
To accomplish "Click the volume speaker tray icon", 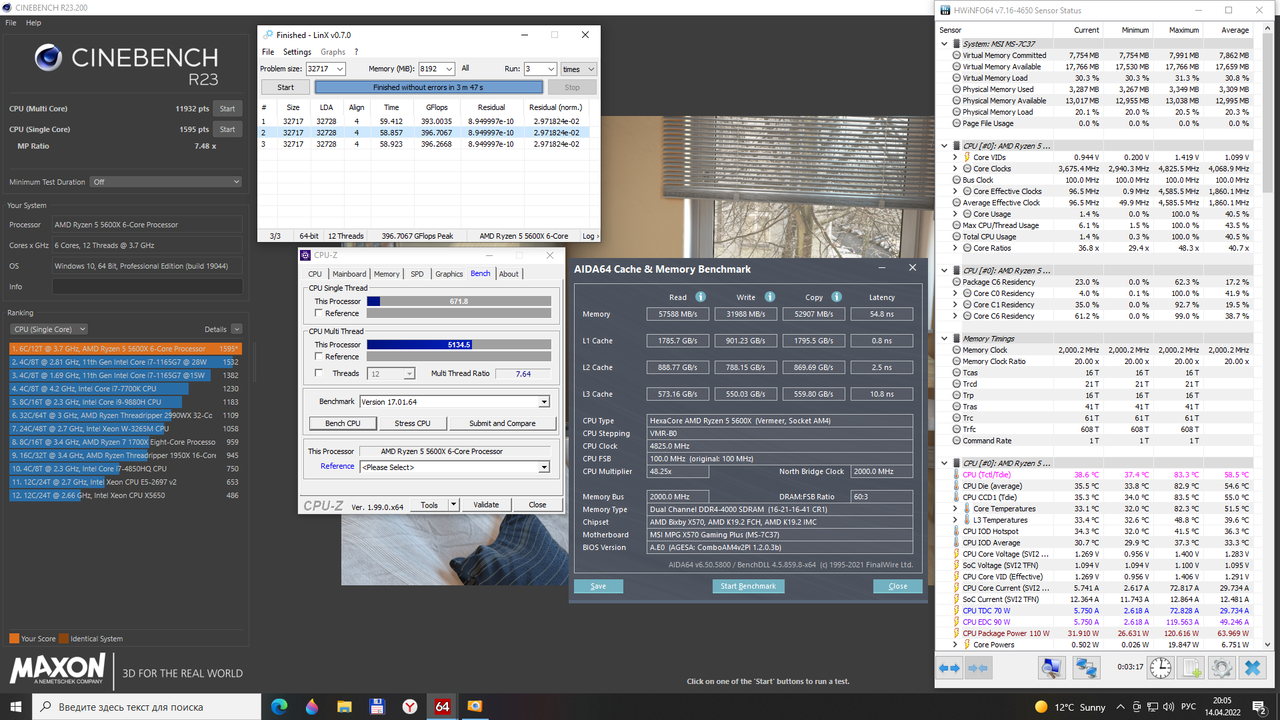I will pyautogui.click(x=1169, y=707).
